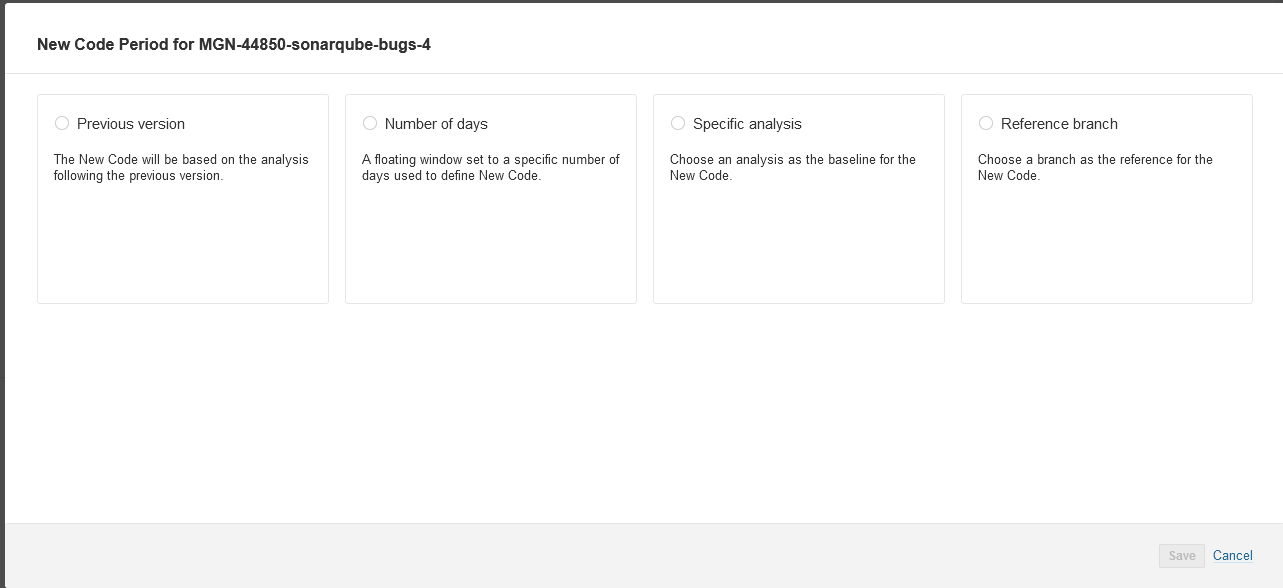
Task: Click the 'Choose a branch as the reference' text
Action: (1095, 168)
